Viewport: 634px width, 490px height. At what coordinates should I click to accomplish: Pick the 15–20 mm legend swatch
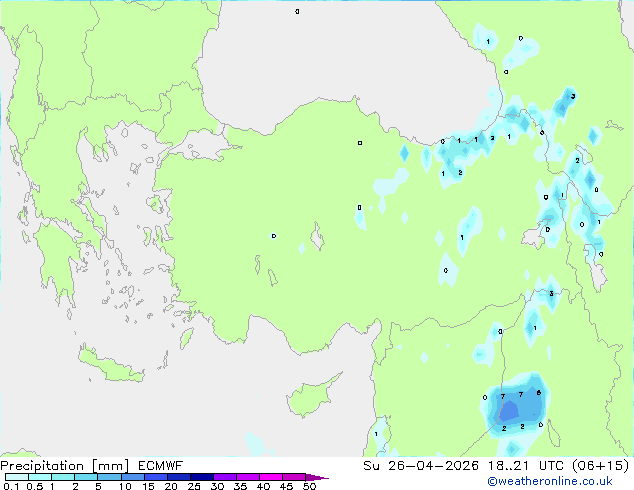(155, 477)
